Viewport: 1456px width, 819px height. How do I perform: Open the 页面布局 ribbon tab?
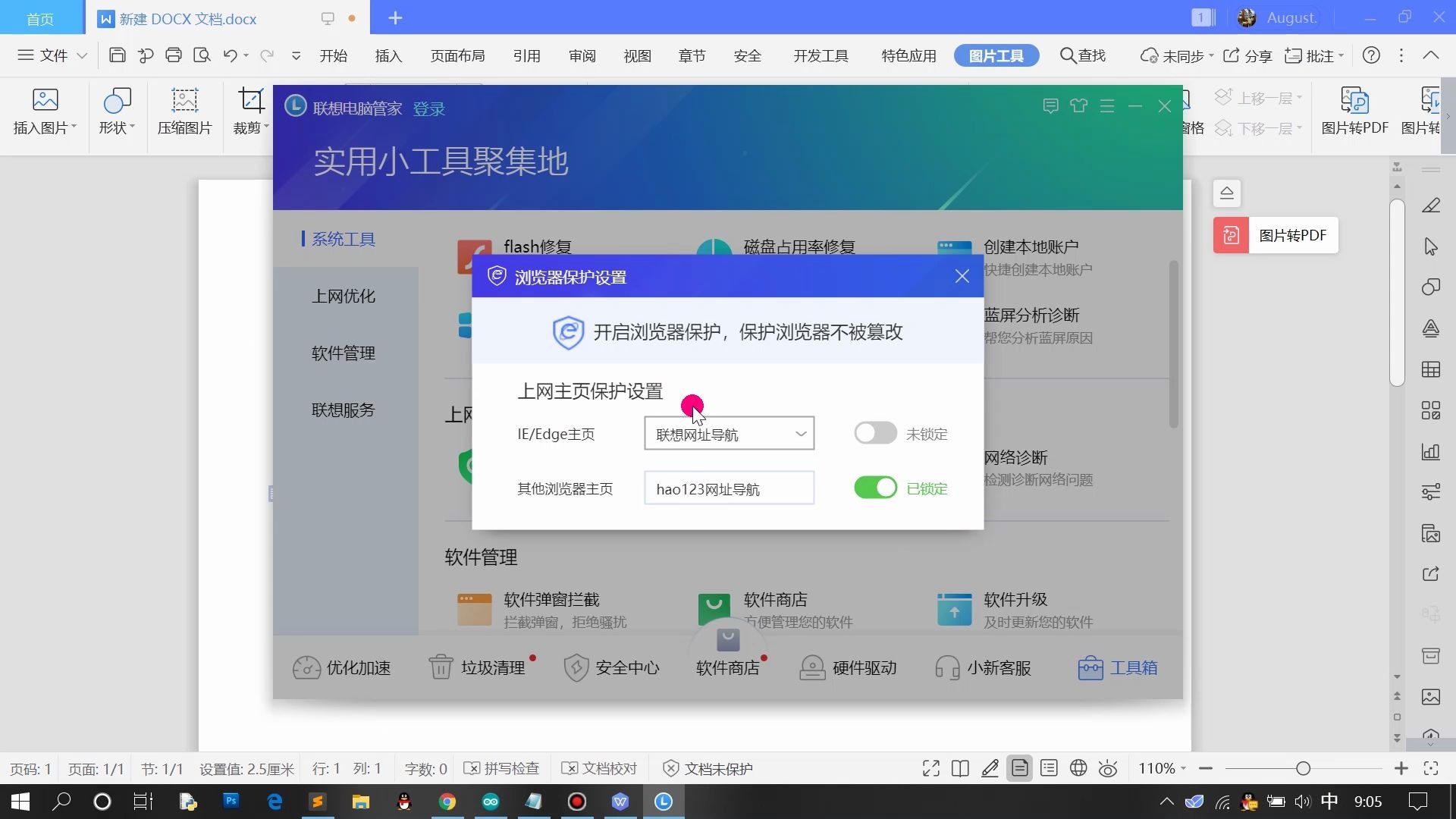(457, 55)
